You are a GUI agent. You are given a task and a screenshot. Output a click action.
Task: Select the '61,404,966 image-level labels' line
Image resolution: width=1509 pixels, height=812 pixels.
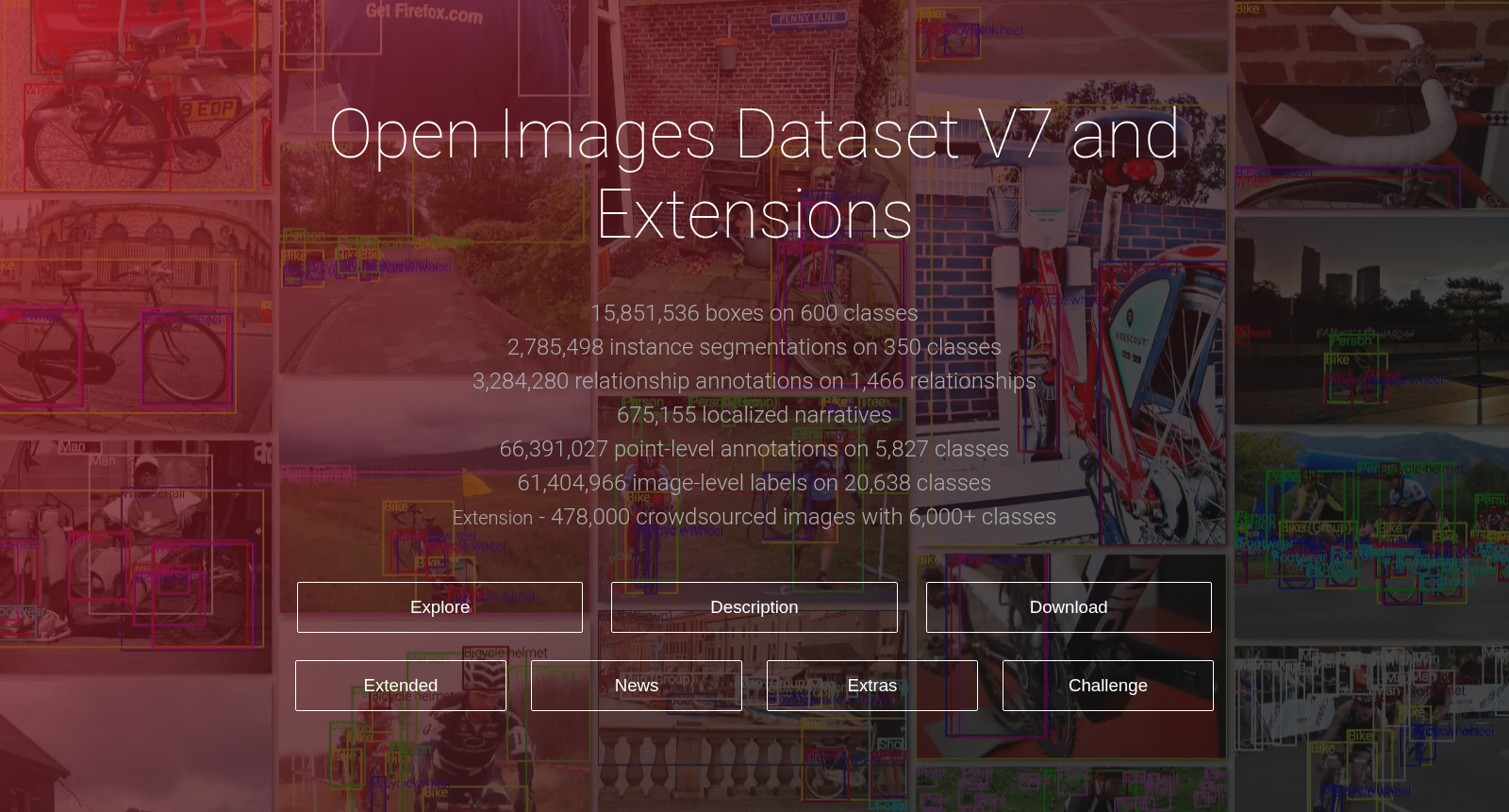click(754, 483)
